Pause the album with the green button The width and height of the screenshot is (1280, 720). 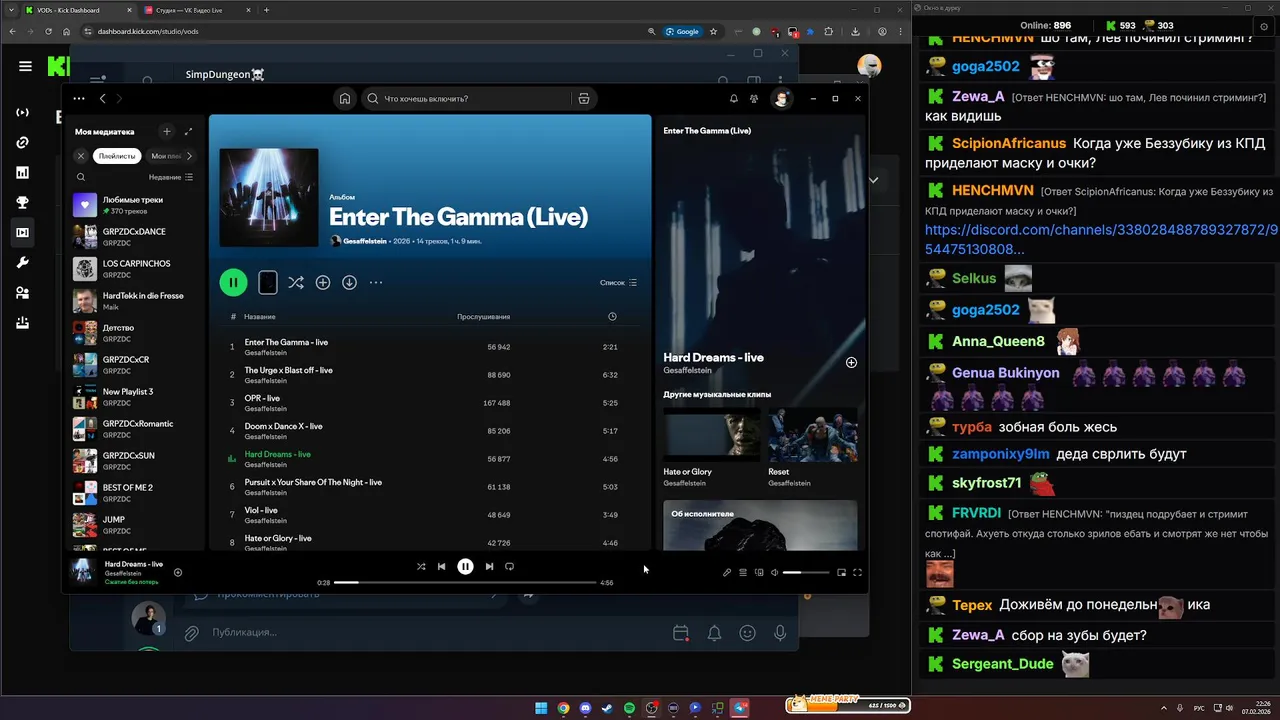(233, 282)
